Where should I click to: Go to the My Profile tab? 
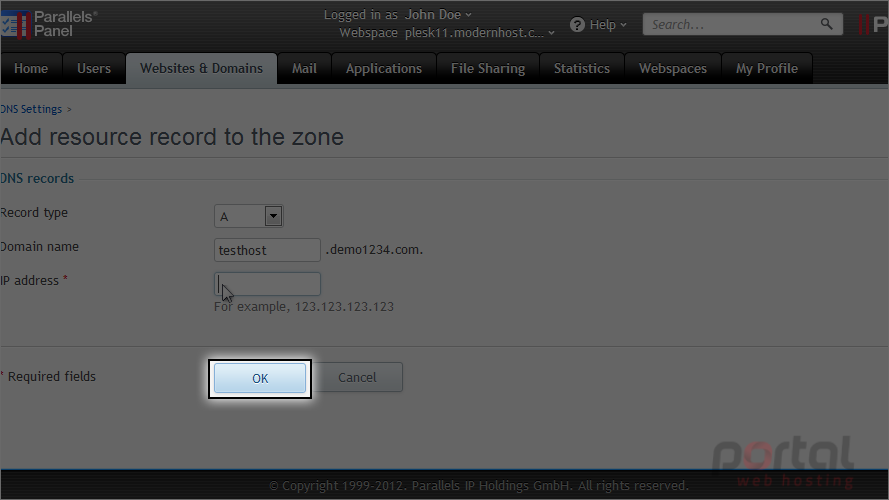(x=767, y=69)
